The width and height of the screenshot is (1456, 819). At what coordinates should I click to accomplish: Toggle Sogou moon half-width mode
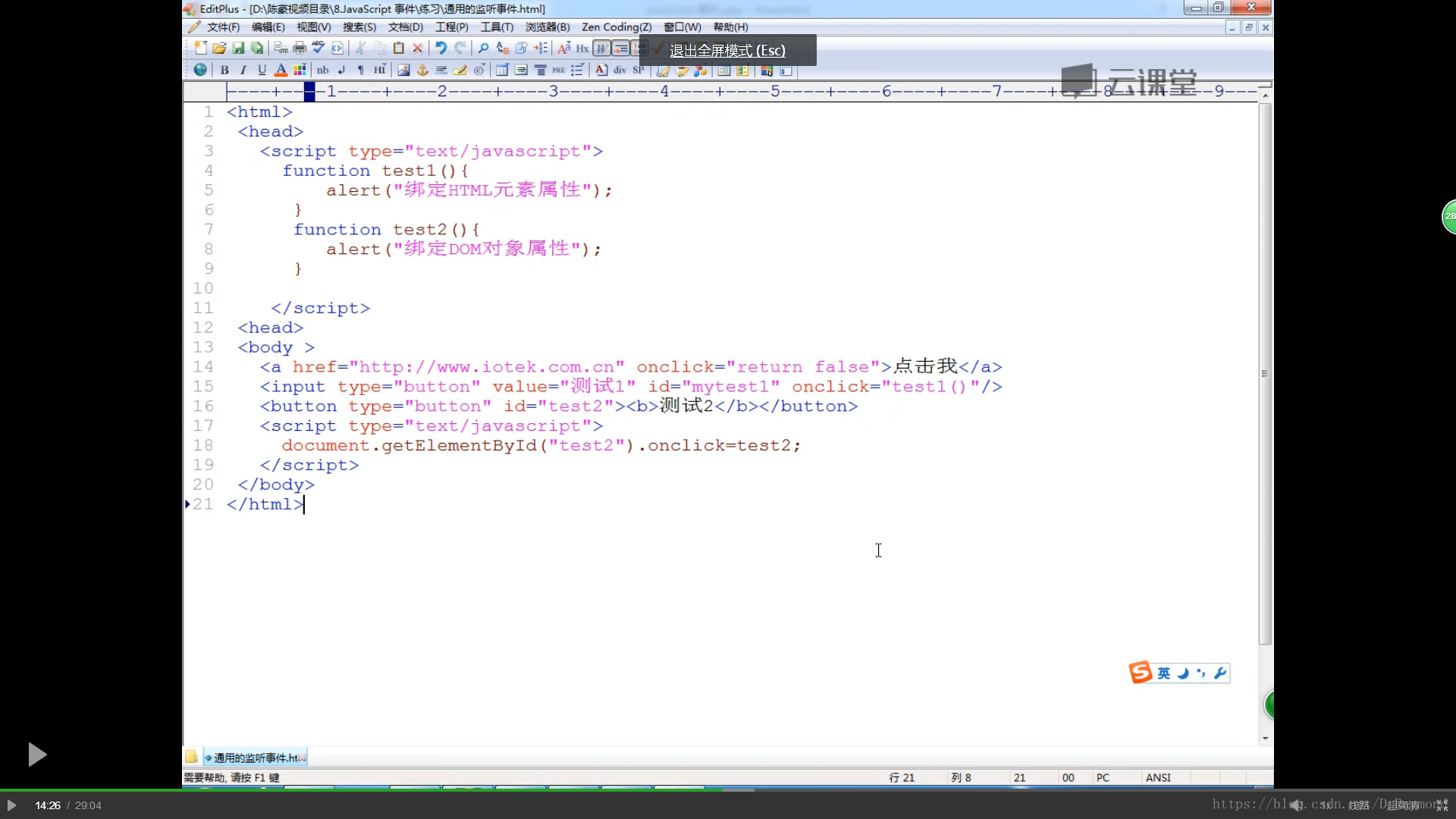(x=1183, y=673)
